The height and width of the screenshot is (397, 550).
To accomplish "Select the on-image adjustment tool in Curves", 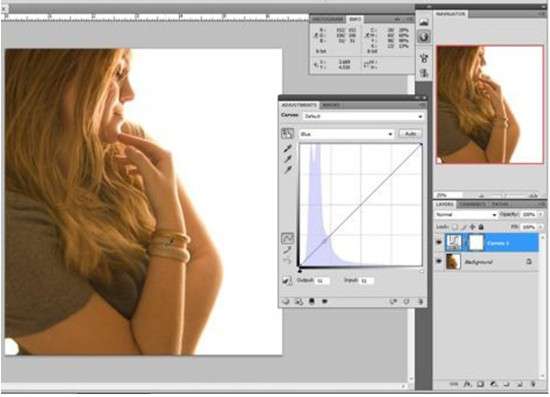I will (x=287, y=133).
